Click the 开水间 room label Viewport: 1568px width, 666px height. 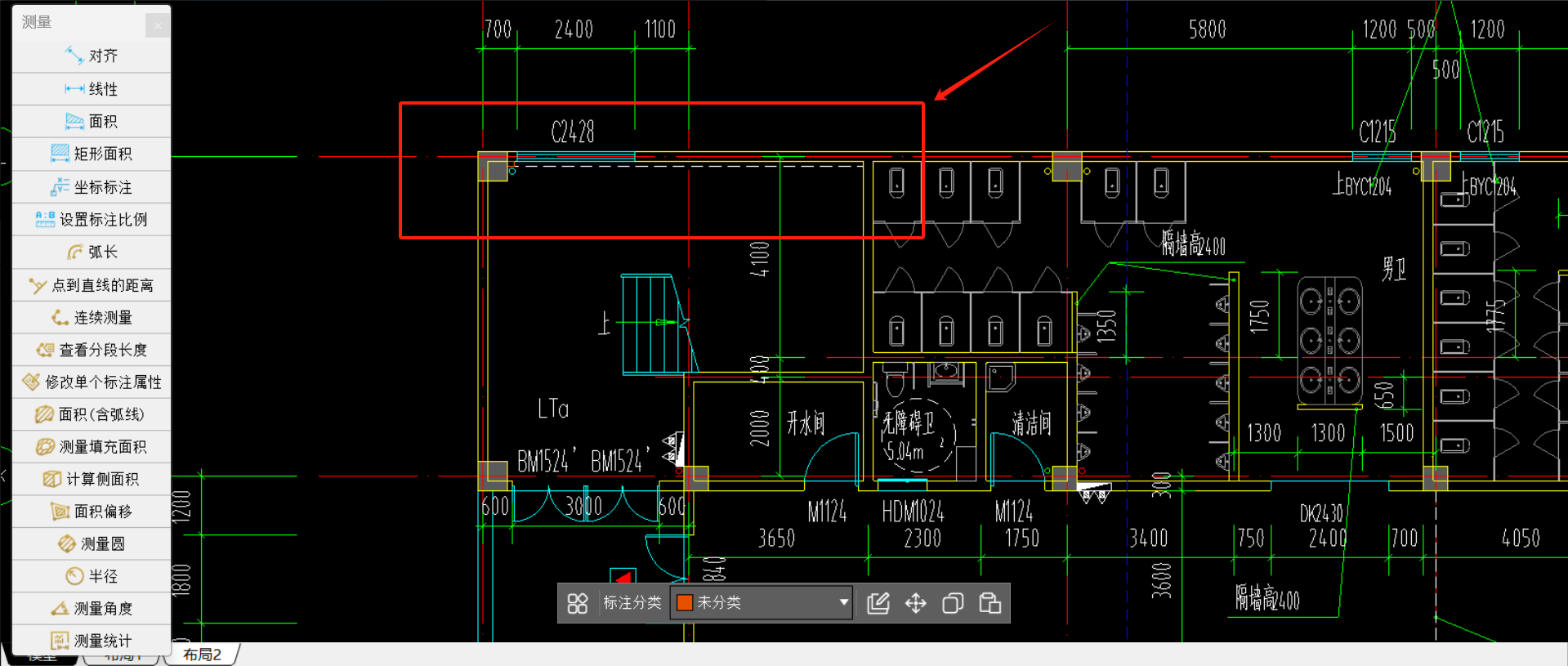point(806,423)
